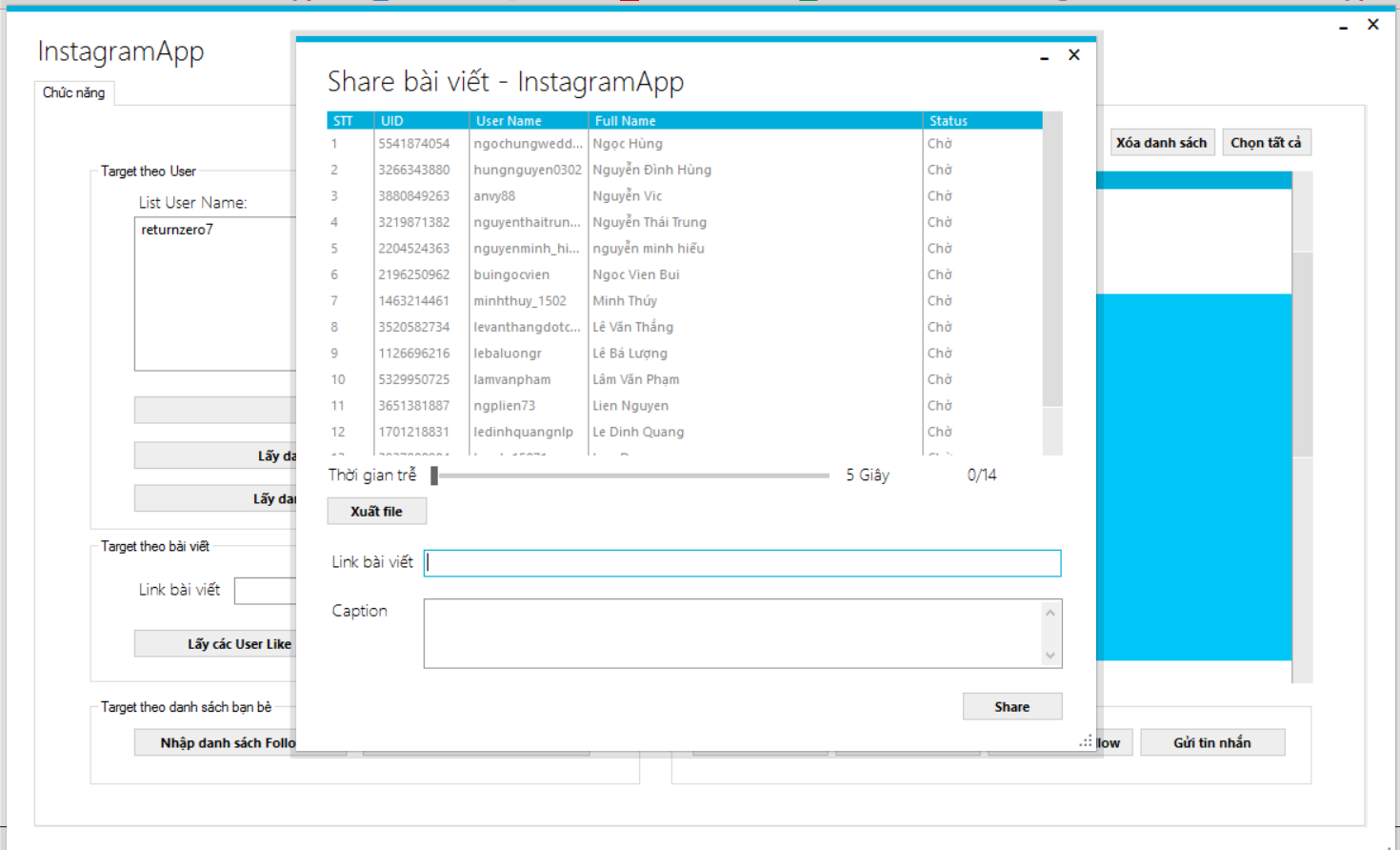This screenshot has height=850, width=1400.
Task: Click the Share button in the dialog
Action: click(1011, 706)
